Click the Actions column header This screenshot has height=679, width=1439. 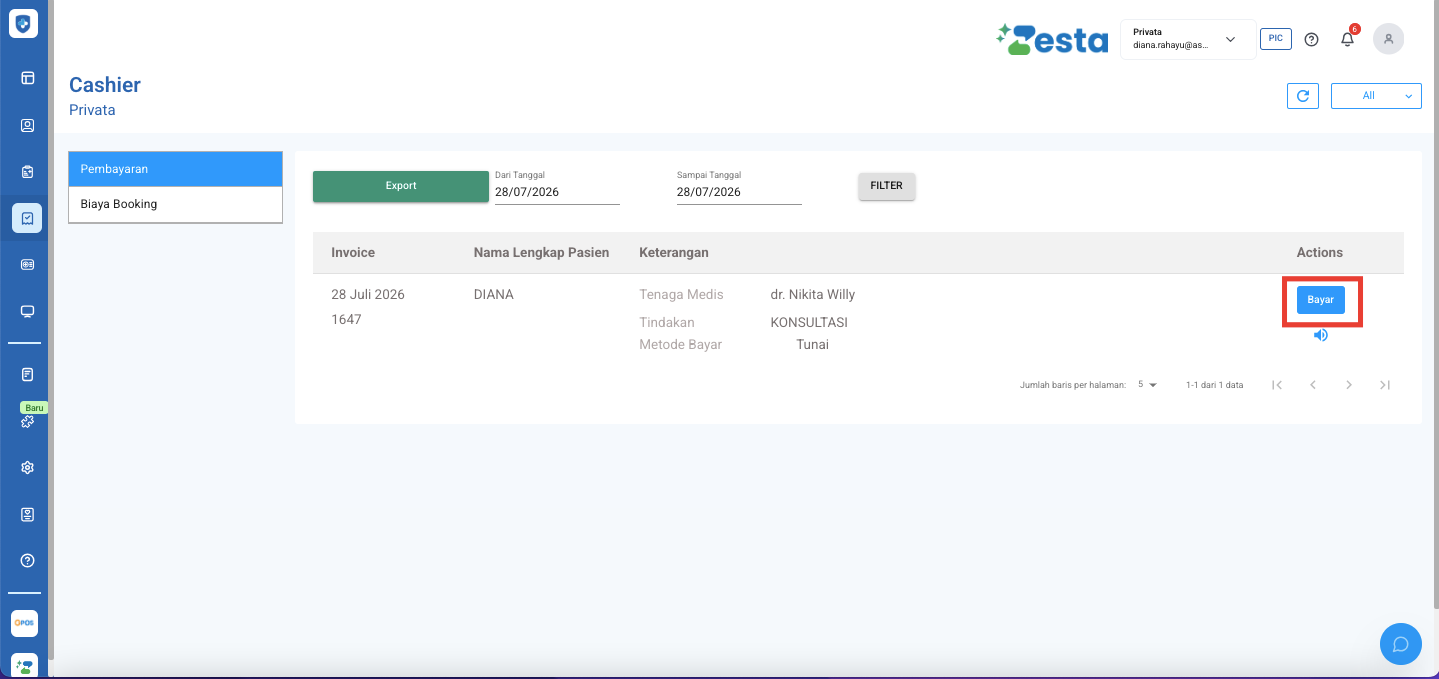[1320, 253]
